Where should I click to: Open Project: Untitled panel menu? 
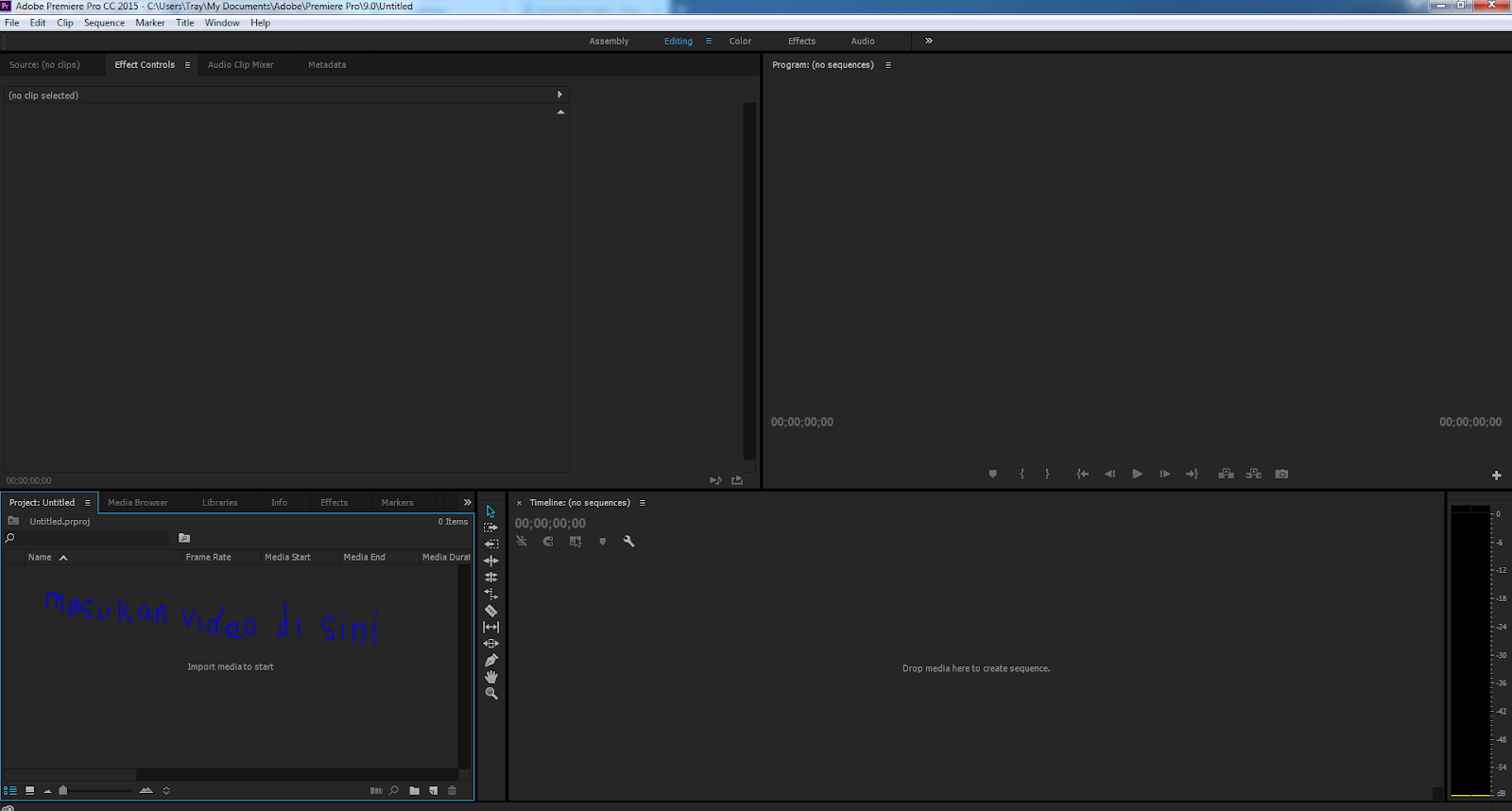coord(87,503)
